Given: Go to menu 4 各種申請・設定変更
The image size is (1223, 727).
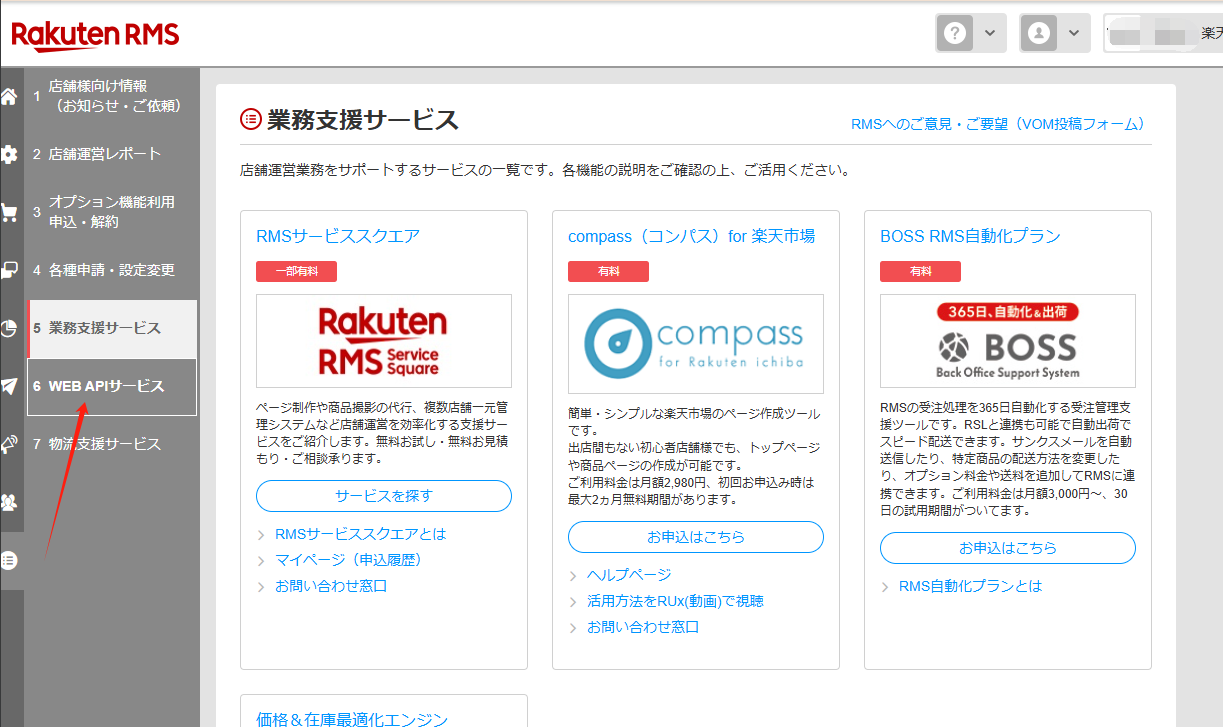Looking at the screenshot, I should coord(111,270).
